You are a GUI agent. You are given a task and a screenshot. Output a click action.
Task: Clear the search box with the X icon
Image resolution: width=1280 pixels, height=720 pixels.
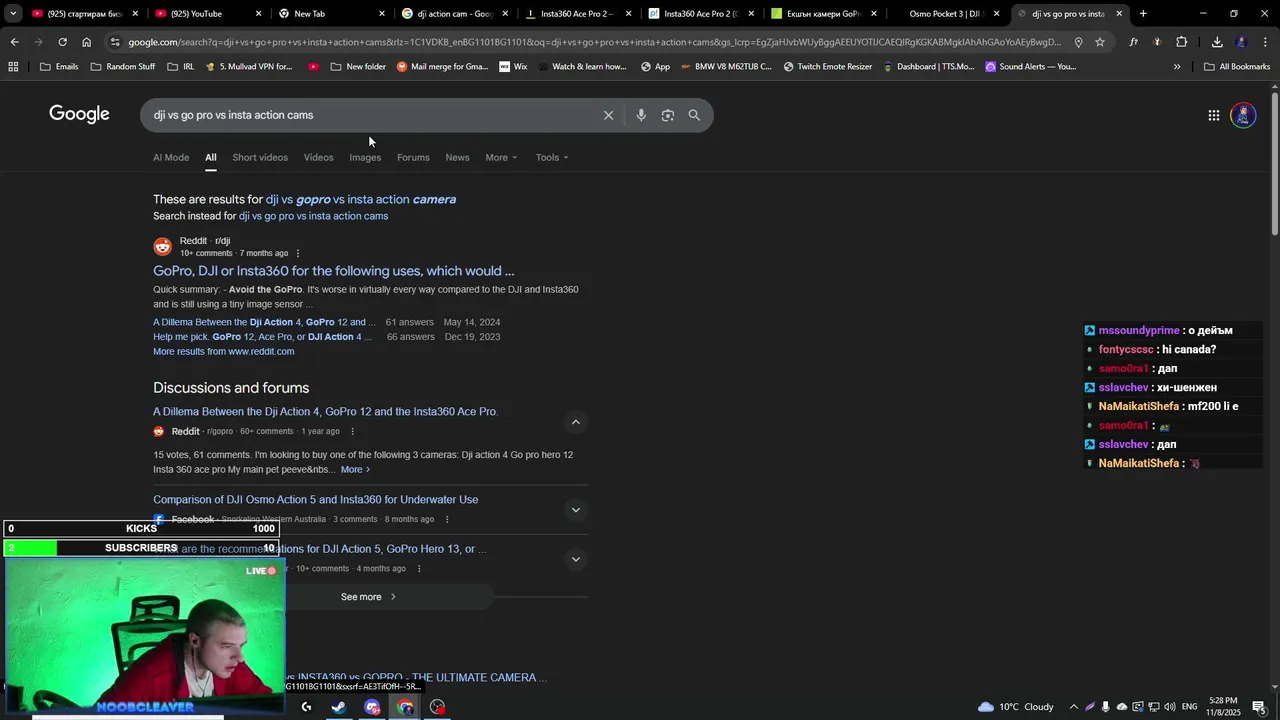pos(608,115)
